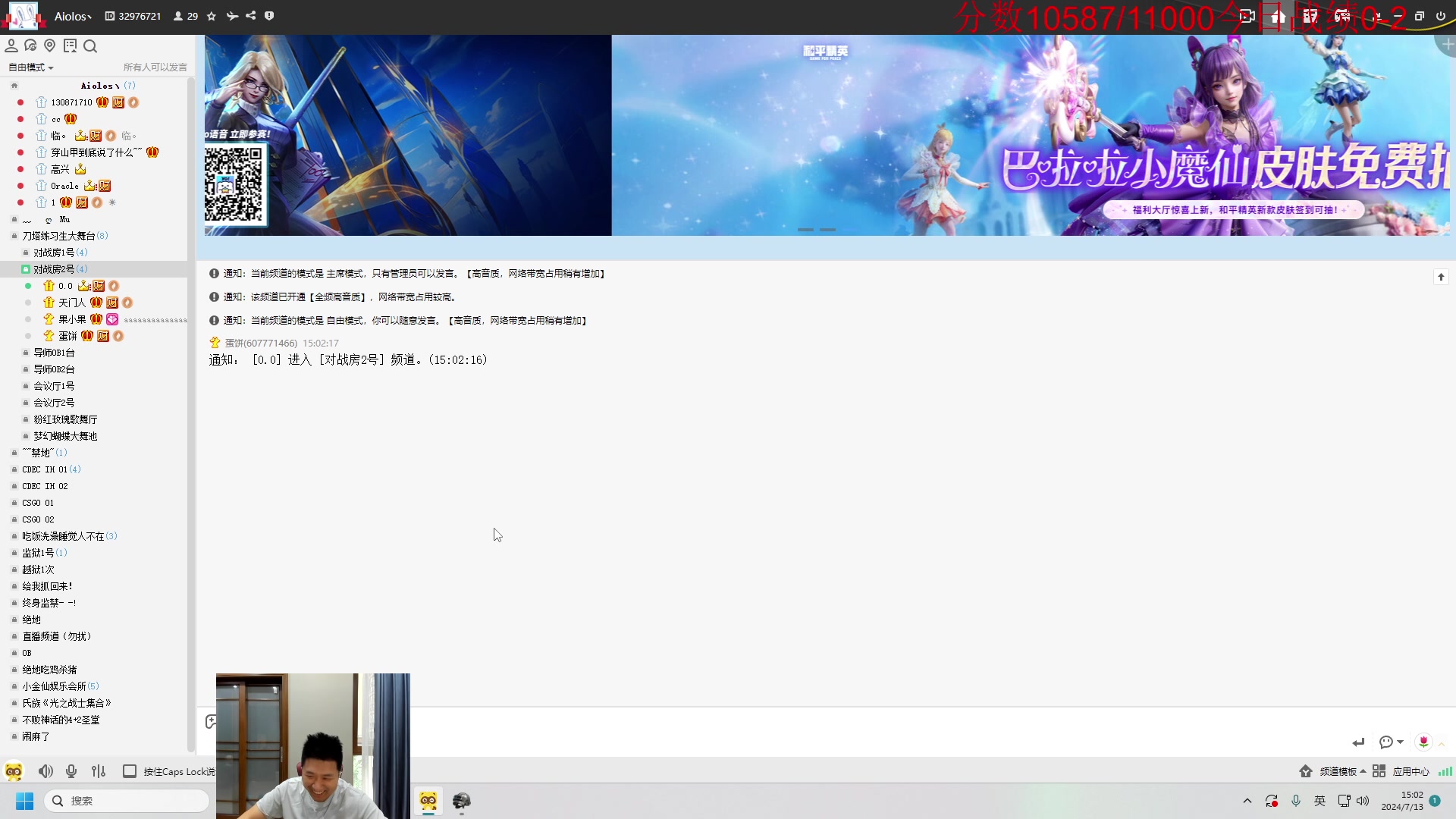This screenshot has width=1456, height=819.
Task: Select user 天门人 in channel list
Action: (x=72, y=303)
